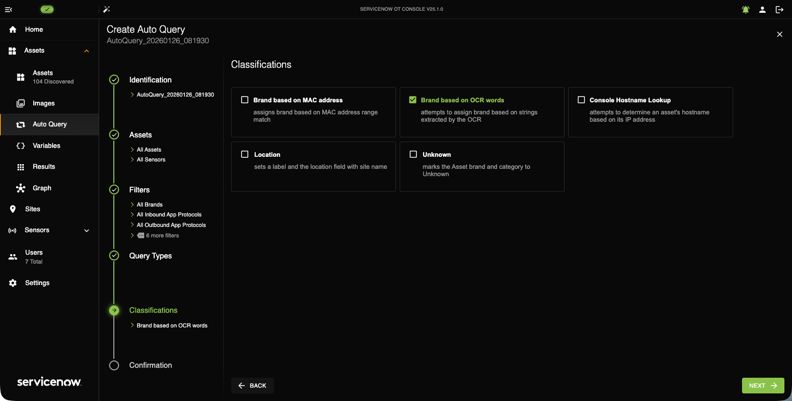Click the Graph network icon
The image size is (792, 401).
coord(21,188)
